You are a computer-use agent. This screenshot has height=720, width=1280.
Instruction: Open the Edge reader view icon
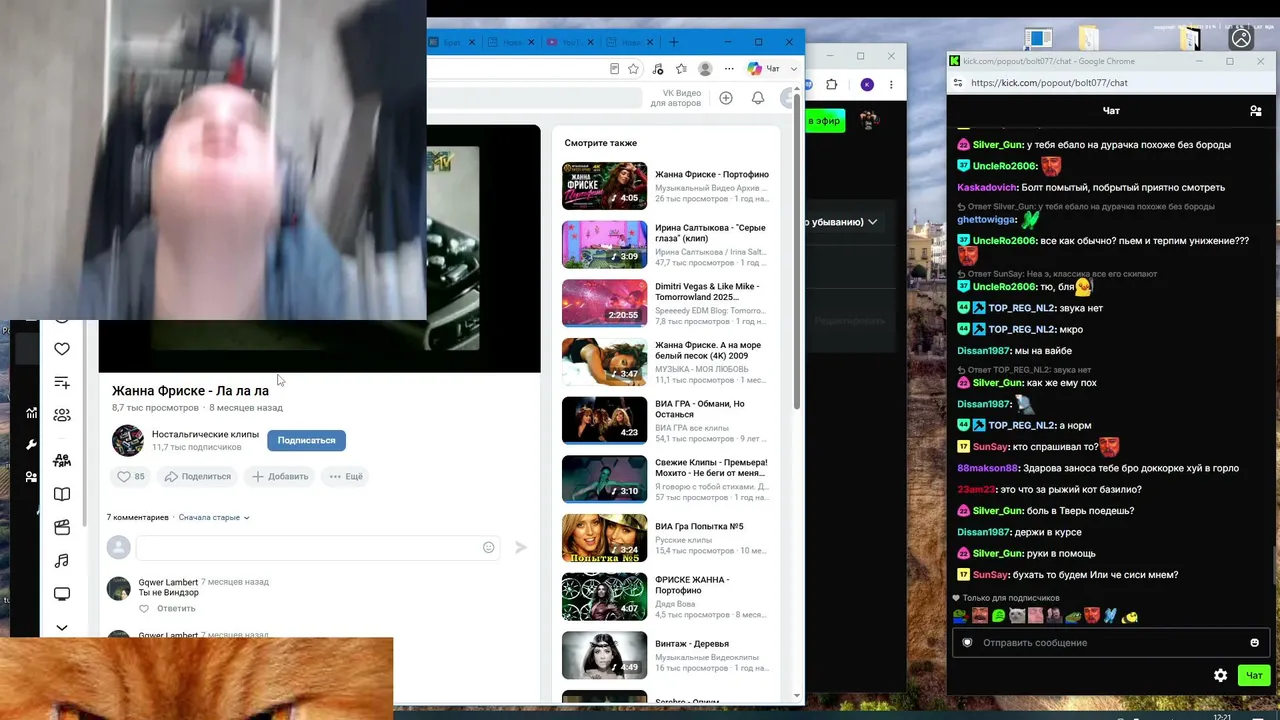click(614, 69)
